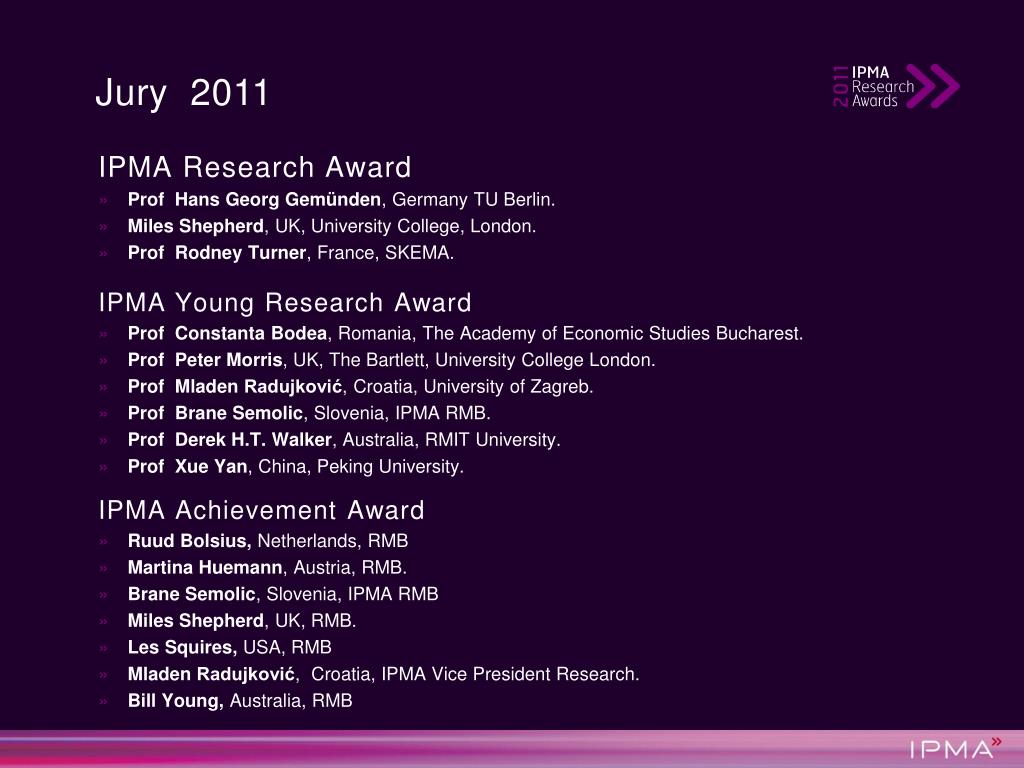Click Mladen Radujković, IPMA Vice President Research

coord(383,675)
